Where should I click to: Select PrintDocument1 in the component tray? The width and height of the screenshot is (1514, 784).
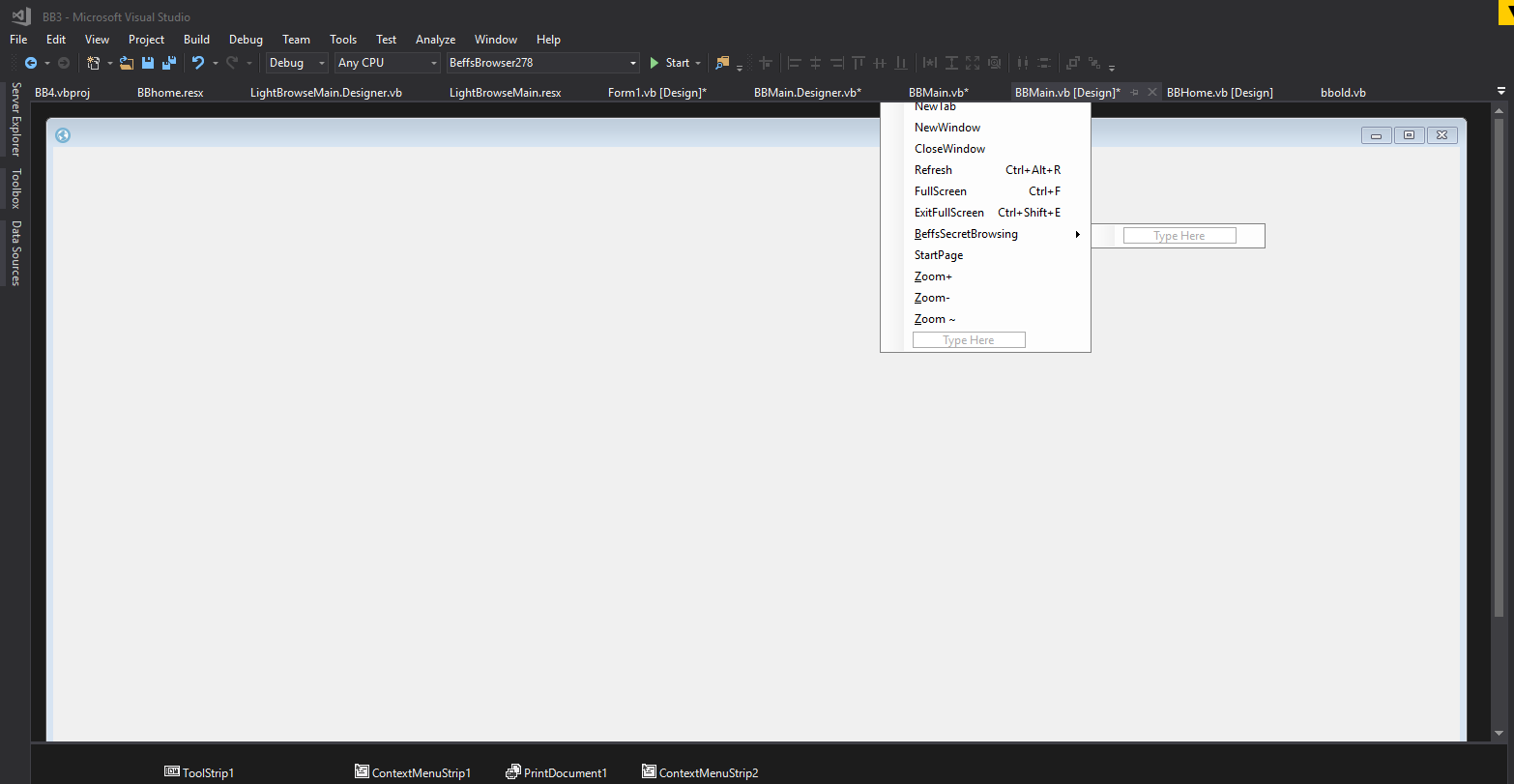coord(557,772)
